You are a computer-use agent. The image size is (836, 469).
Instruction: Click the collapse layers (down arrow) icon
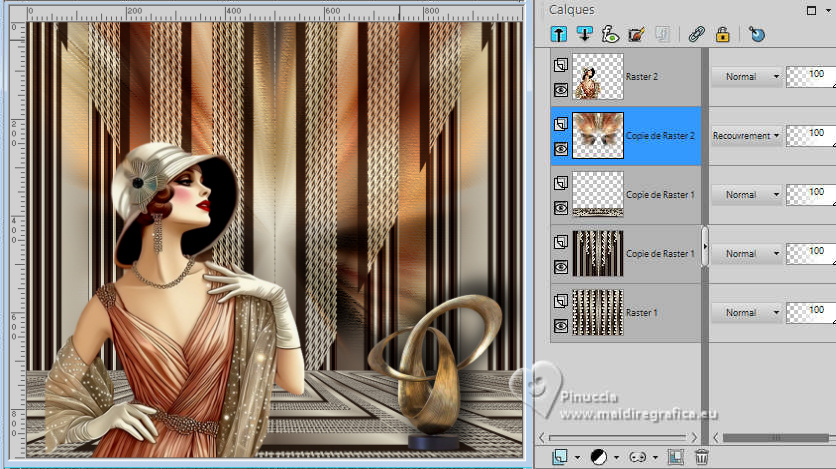point(584,35)
